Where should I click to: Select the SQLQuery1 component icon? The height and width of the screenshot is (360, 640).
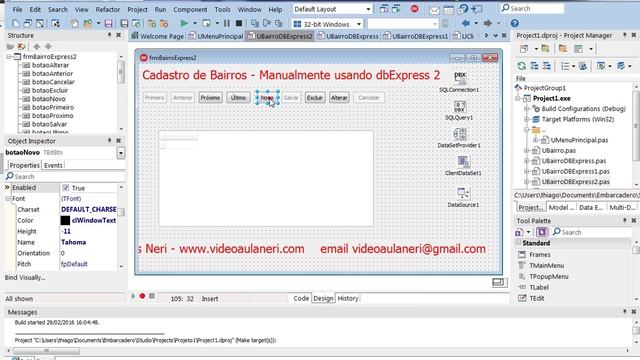[x=460, y=107]
